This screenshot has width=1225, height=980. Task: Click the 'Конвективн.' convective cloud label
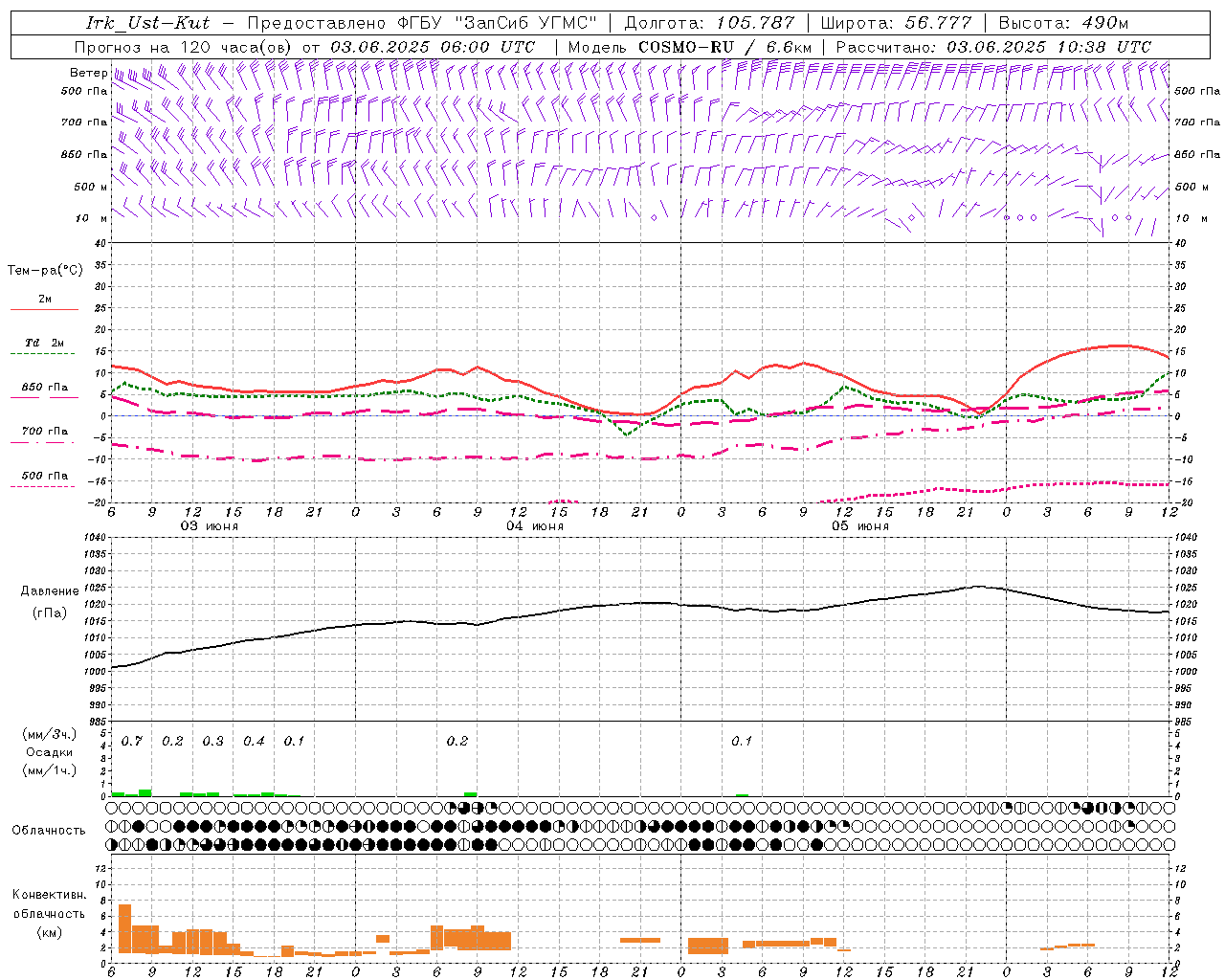[x=50, y=895]
